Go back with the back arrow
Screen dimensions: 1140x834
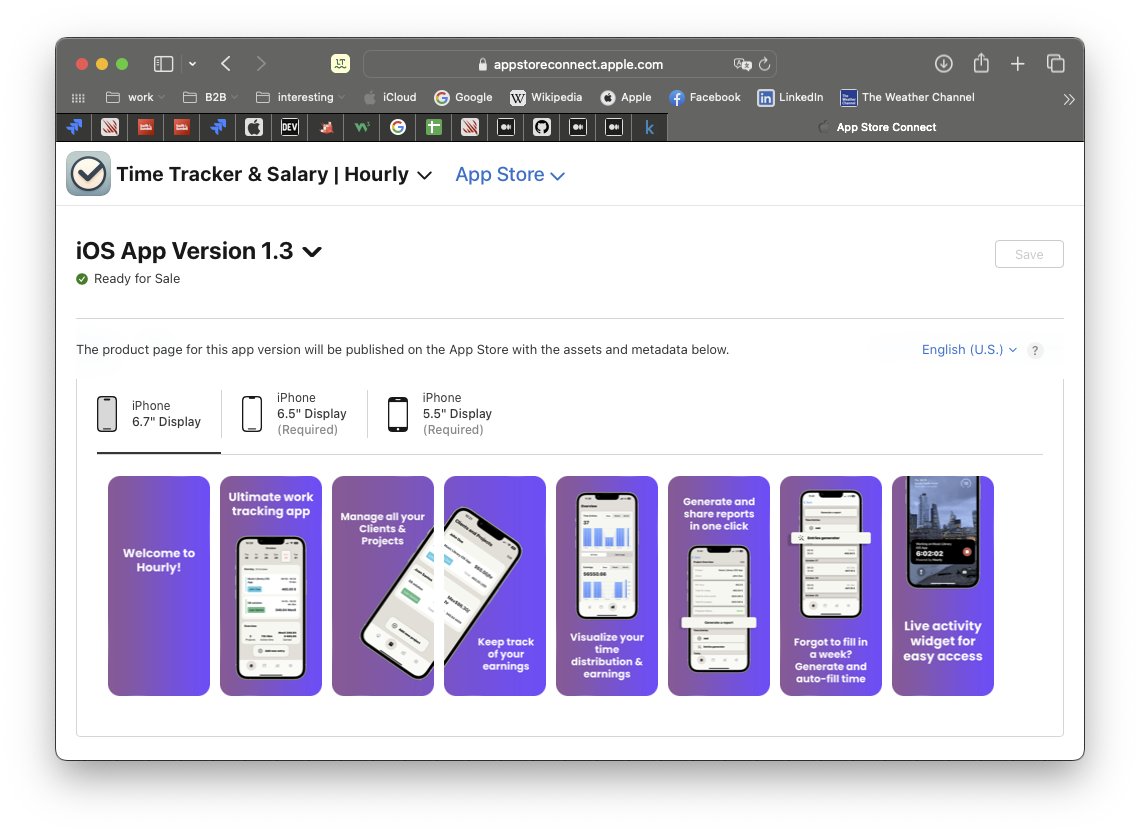click(226, 64)
